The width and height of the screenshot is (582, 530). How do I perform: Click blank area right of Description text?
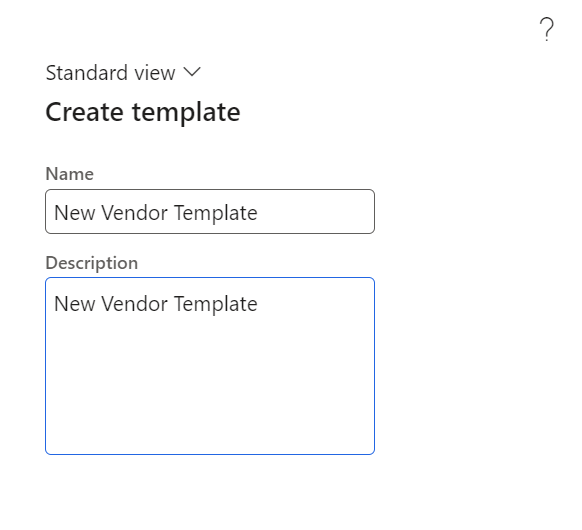click(x=315, y=304)
